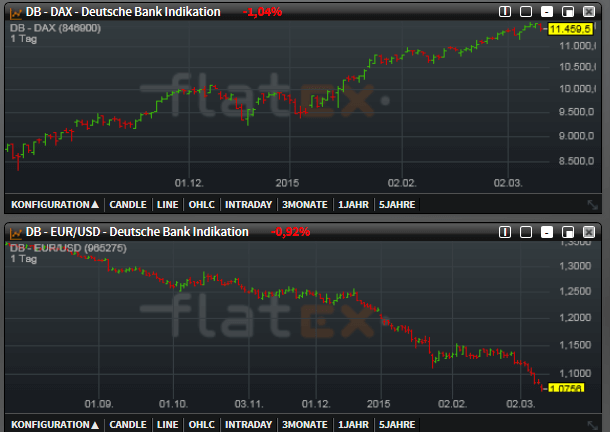Click the 02.03. date on the DAX axis
This screenshot has height=432, width=610.
508,183
